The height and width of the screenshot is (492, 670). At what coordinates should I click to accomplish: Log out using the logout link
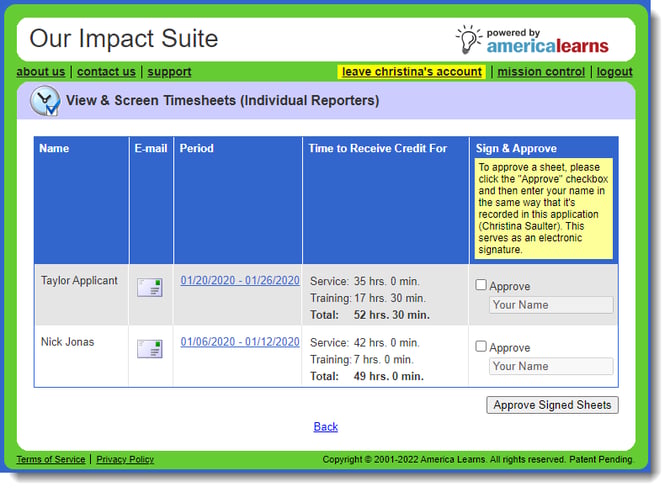614,72
